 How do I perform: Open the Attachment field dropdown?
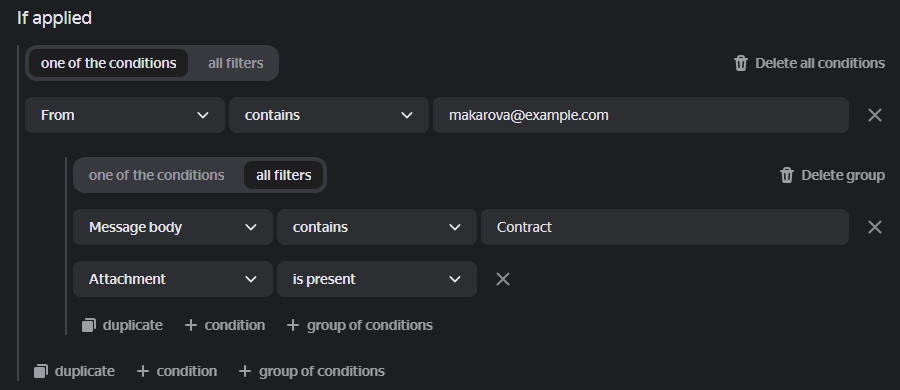[173, 279]
